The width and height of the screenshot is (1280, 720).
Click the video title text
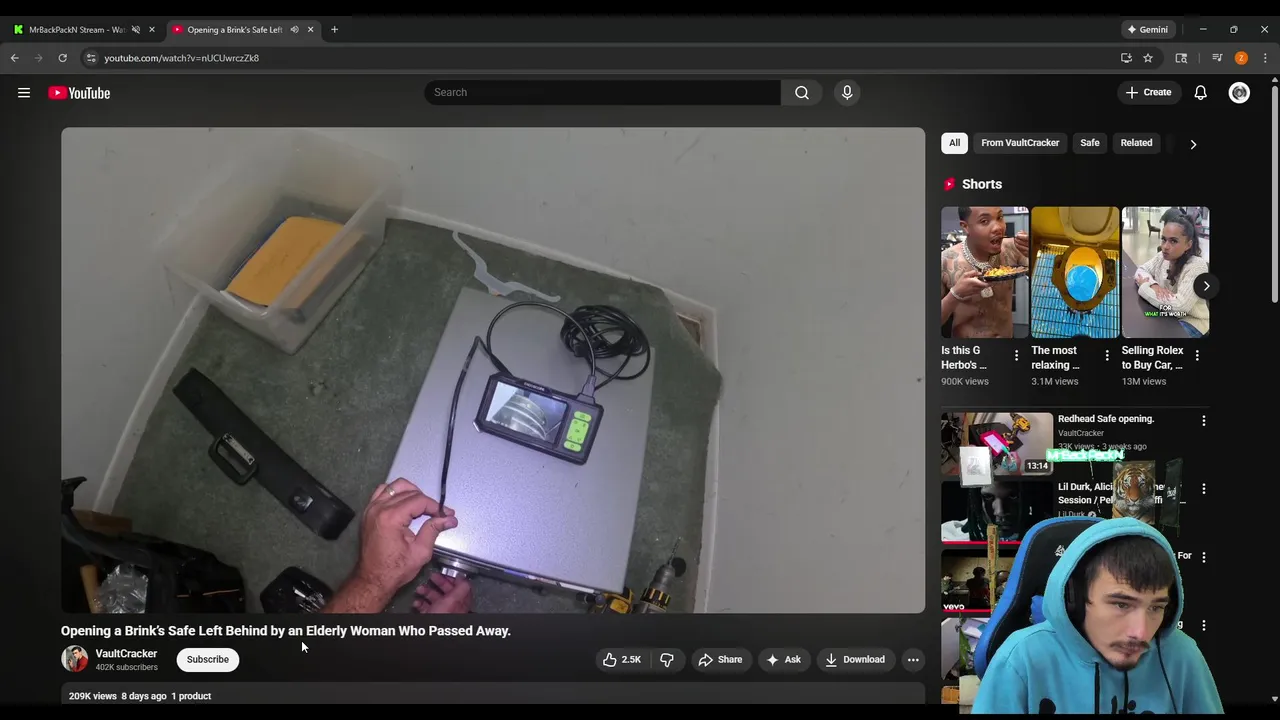286,631
